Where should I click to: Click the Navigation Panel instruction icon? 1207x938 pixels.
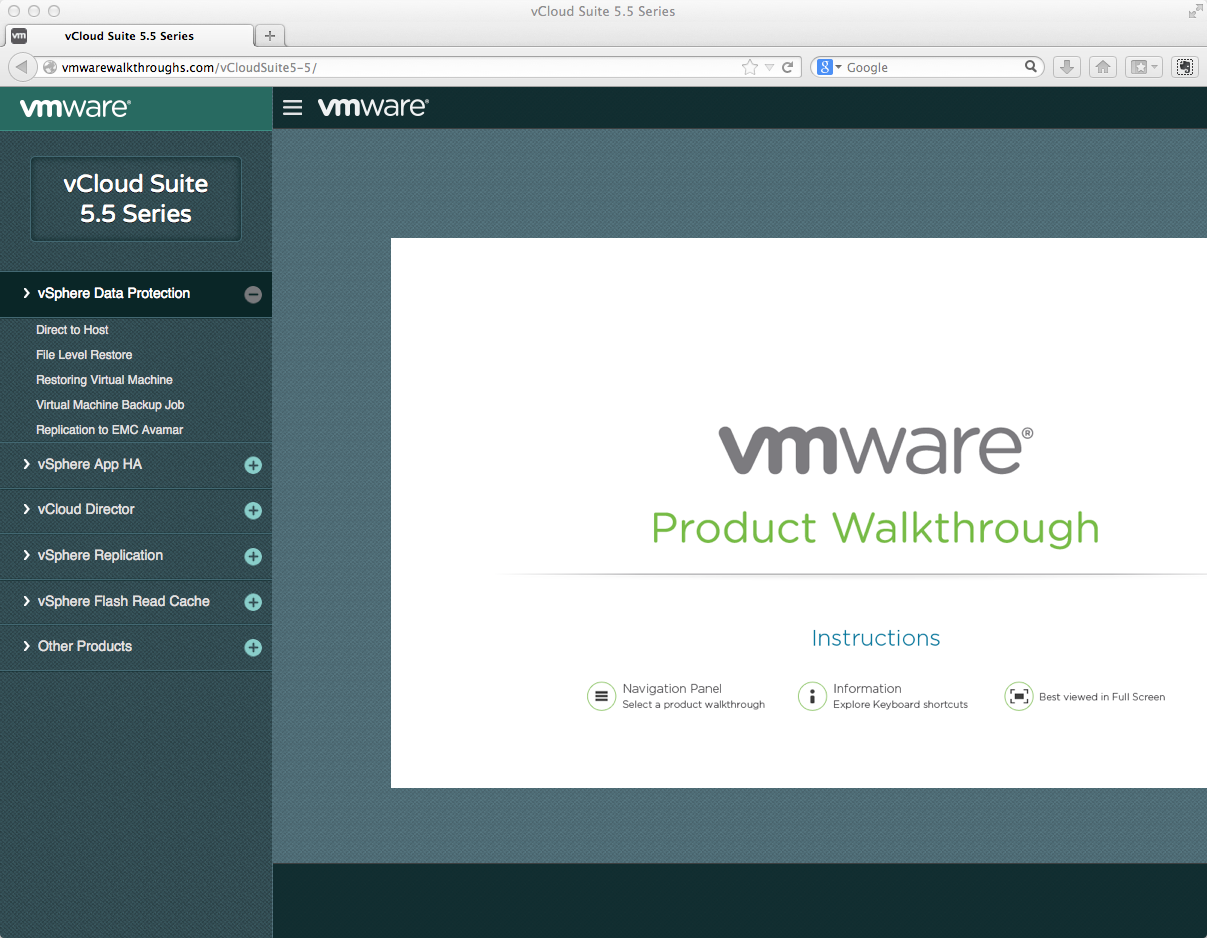click(601, 697)
